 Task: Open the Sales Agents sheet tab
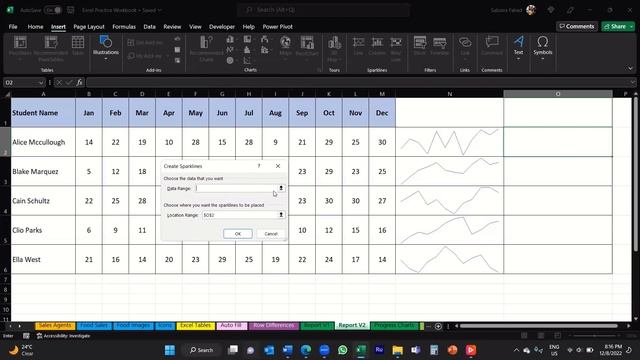pos(55,325)
